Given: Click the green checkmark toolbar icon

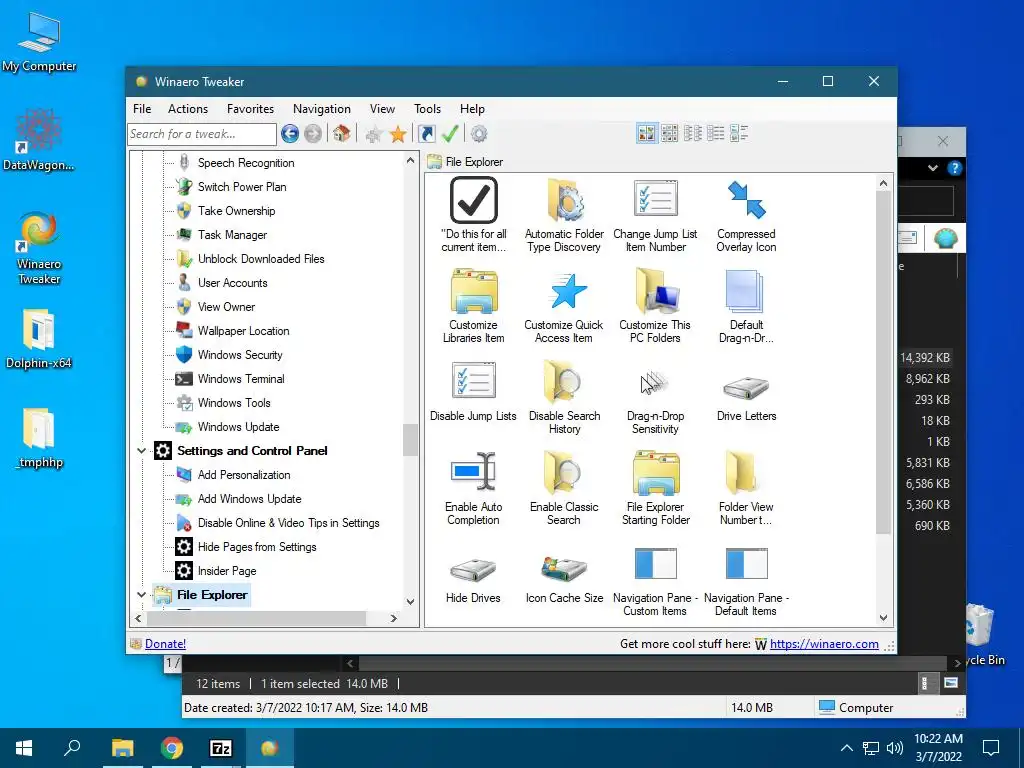Looking at the screenshot, I should pyautogui.click(x=450, y=134).
